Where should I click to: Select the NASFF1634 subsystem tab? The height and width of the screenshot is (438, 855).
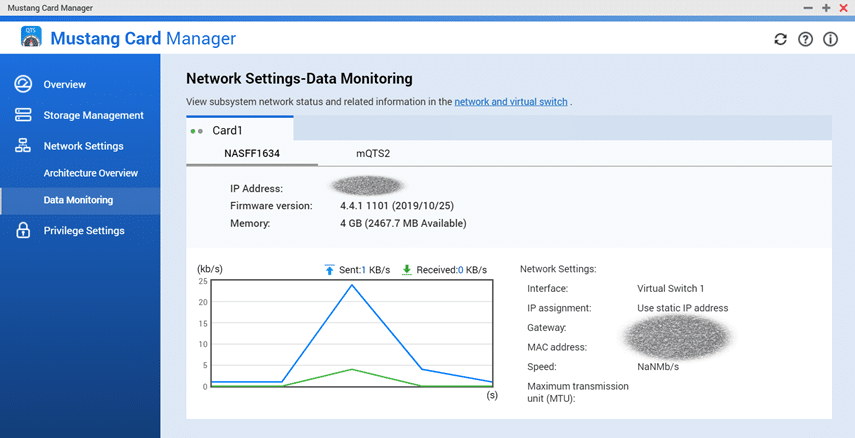252,154
